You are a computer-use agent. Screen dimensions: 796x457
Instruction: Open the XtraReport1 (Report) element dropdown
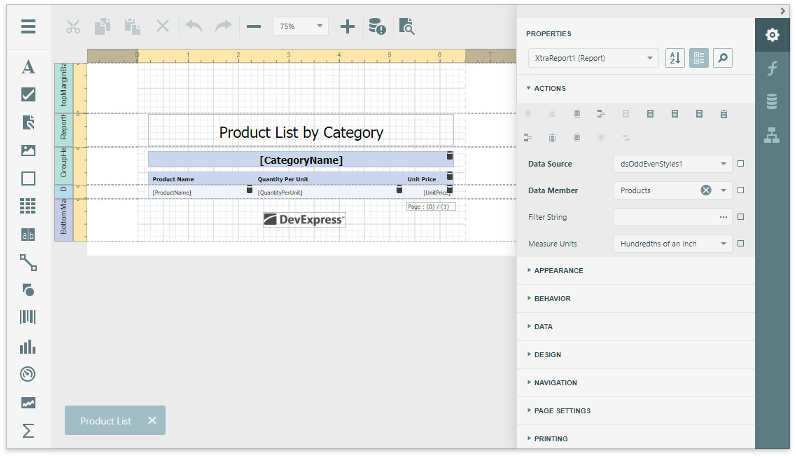(592, 58)
